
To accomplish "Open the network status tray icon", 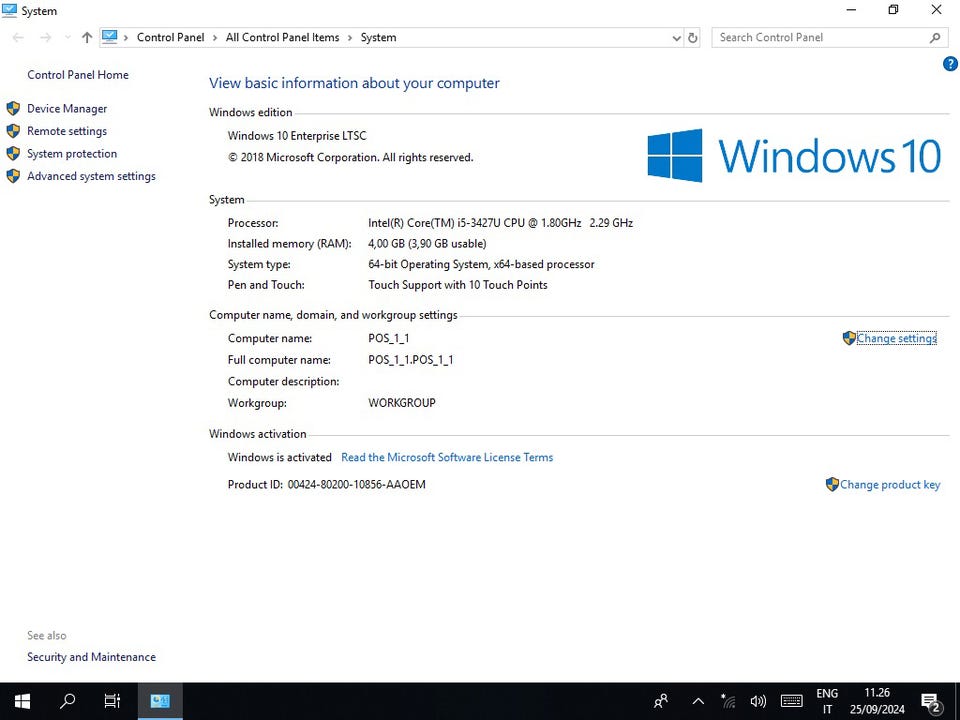I will click(x=728, y=701).
